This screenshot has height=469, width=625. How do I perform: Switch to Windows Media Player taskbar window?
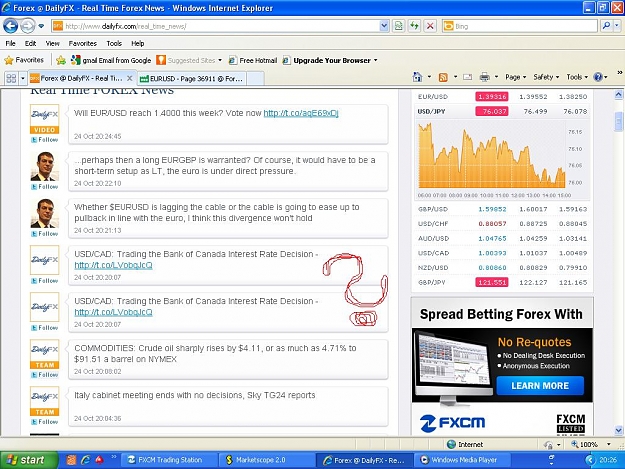pyautogui.click(x=462, y=460)
